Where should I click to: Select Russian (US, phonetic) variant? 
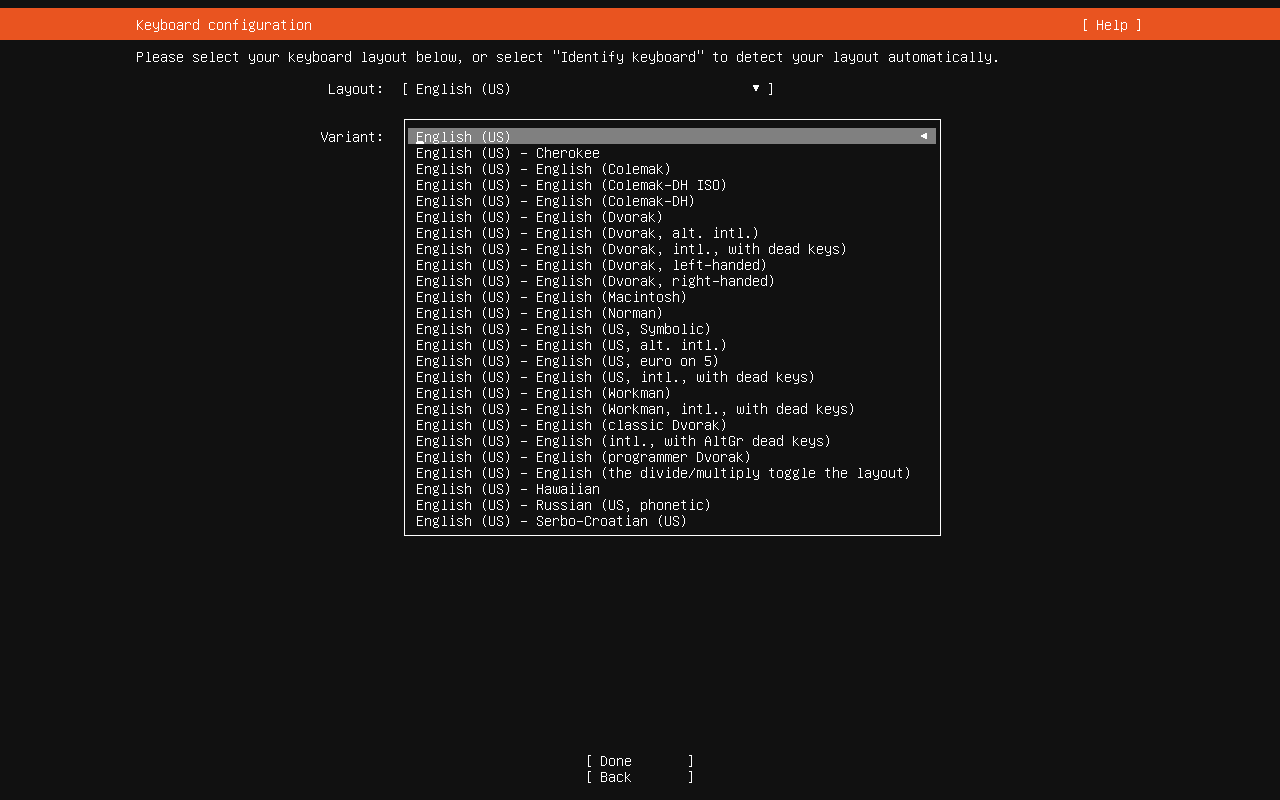tap(563, 505)
